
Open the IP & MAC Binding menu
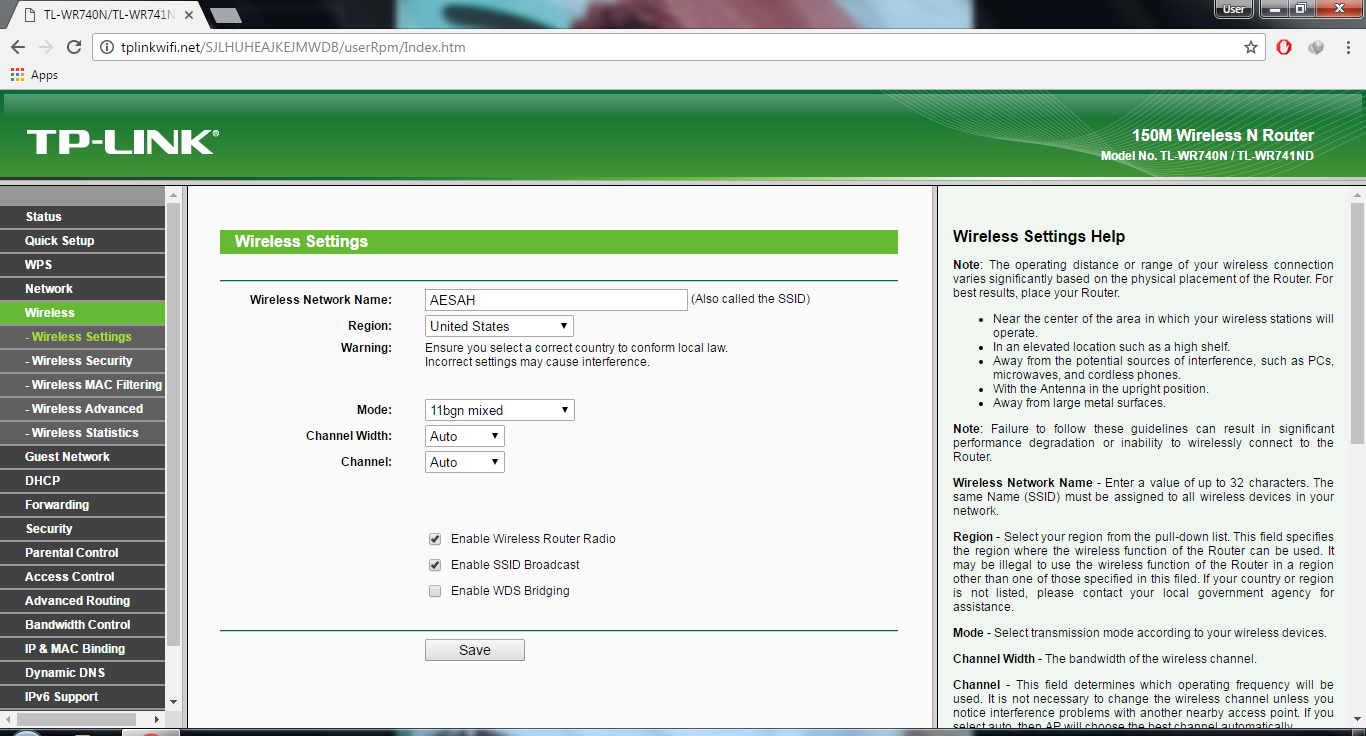tap(82, 649)
